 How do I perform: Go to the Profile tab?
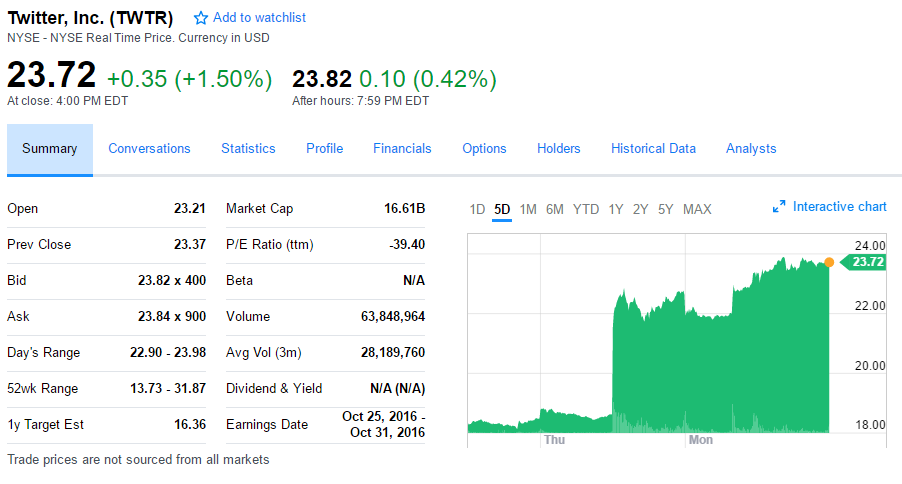coord(324,148)
